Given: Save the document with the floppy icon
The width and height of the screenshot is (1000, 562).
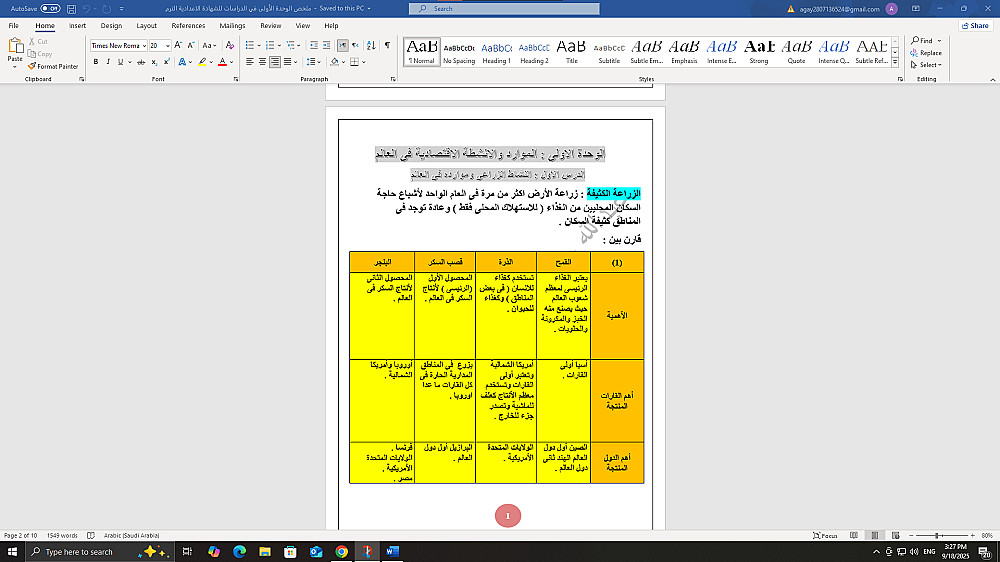Looking at the screenshot, I should (71, 9).
